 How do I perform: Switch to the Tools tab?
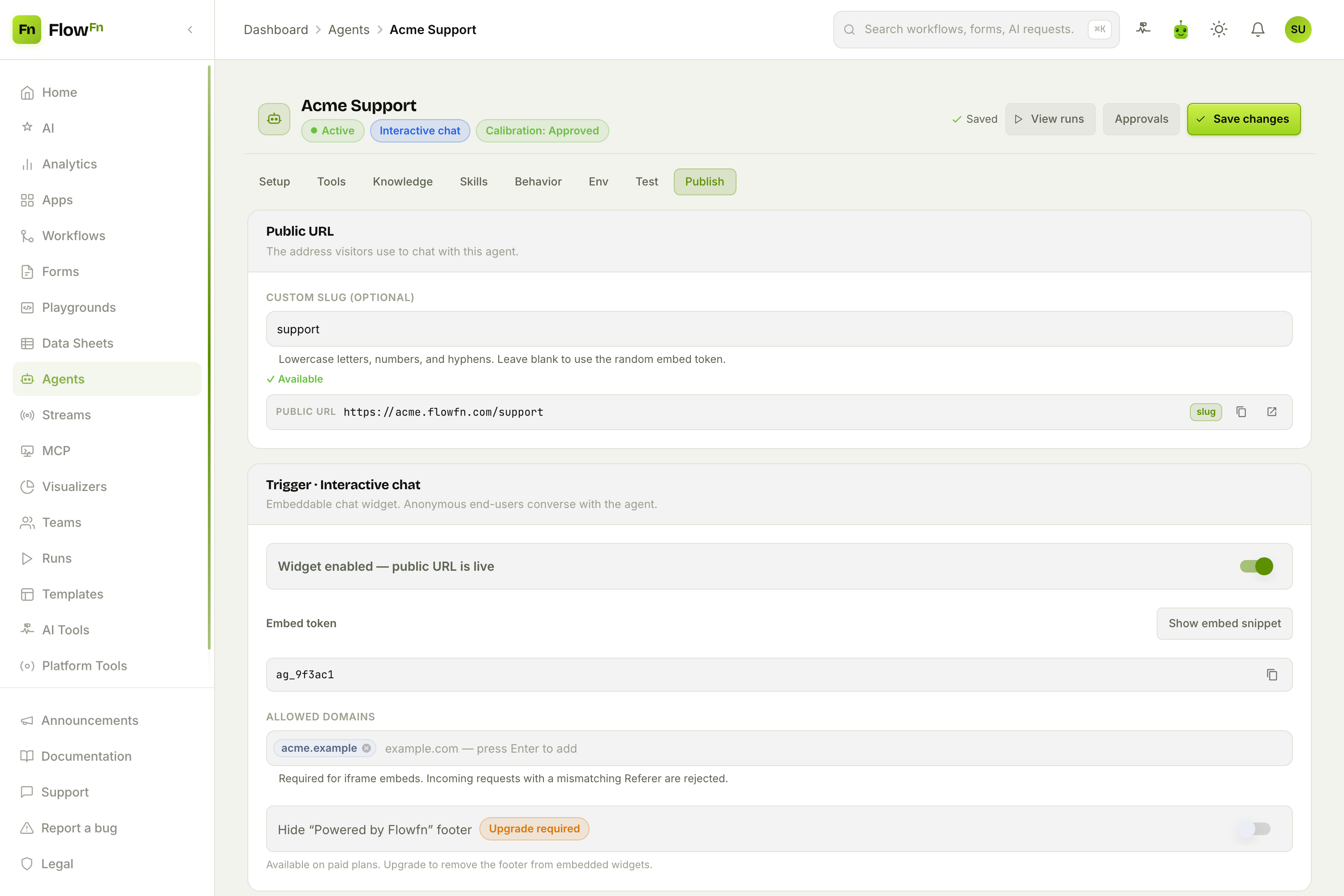[x=332, y=182]
